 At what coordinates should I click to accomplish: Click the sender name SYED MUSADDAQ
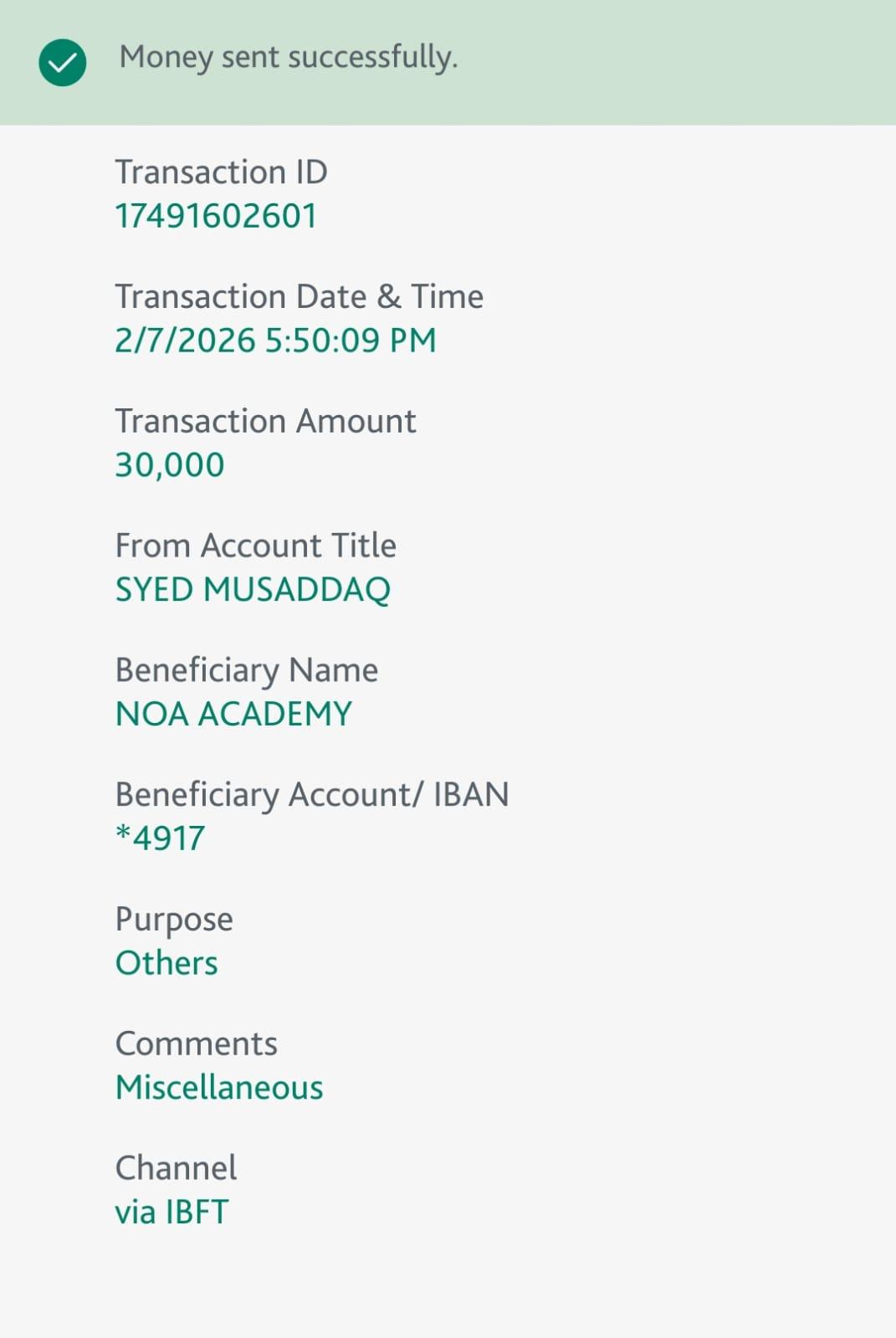253,590
